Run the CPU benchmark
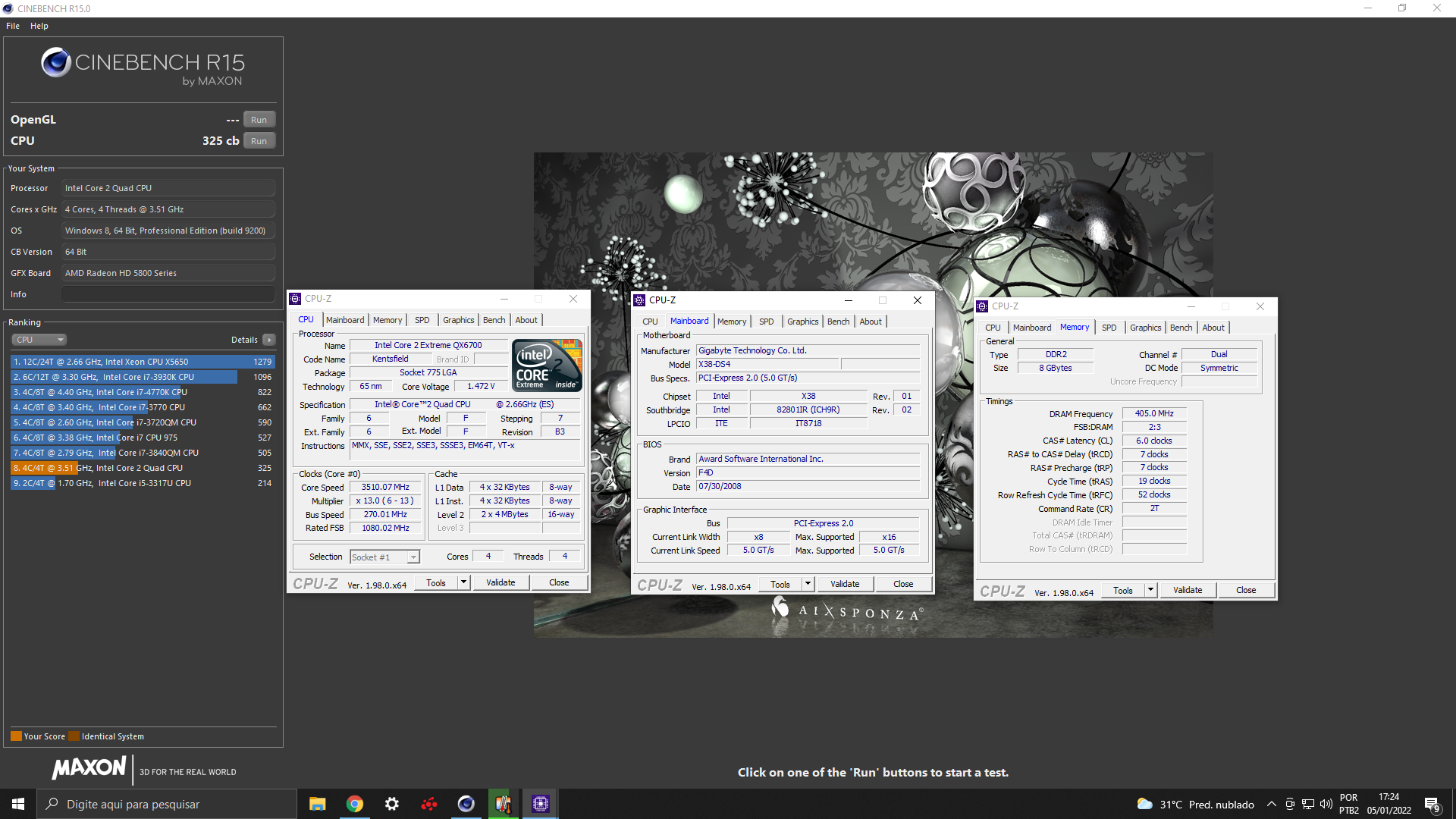The width and height of the screenshot is (1456, 819). tap(259, 141)
